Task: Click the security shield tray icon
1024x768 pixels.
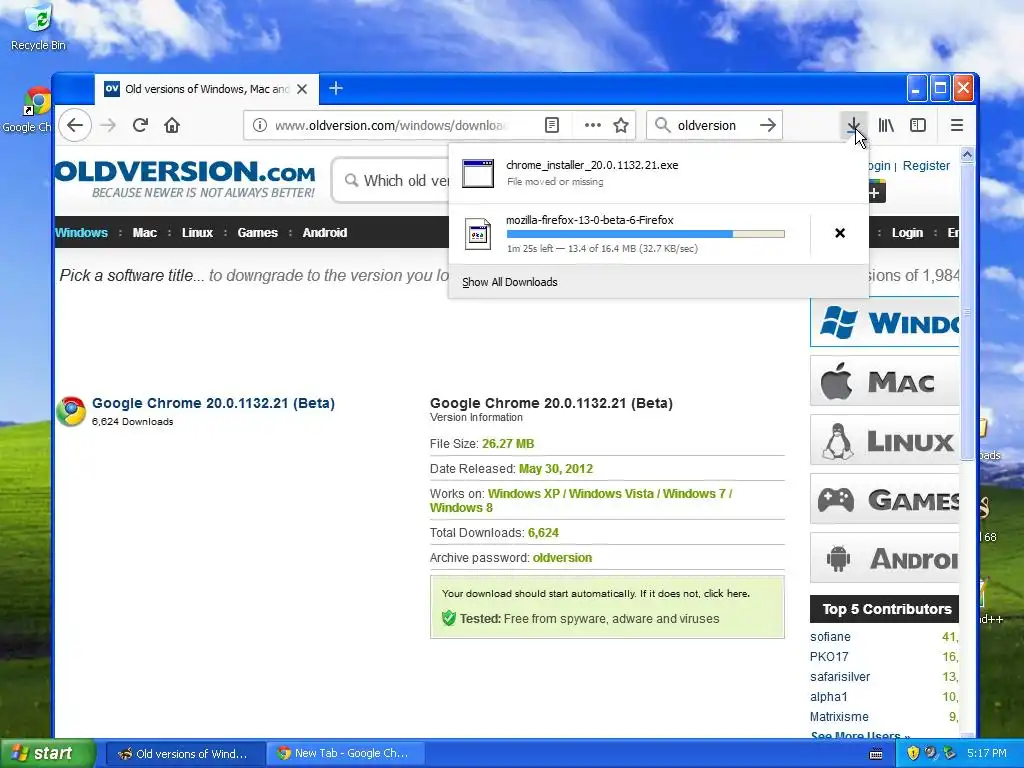Action: [913, 754]
